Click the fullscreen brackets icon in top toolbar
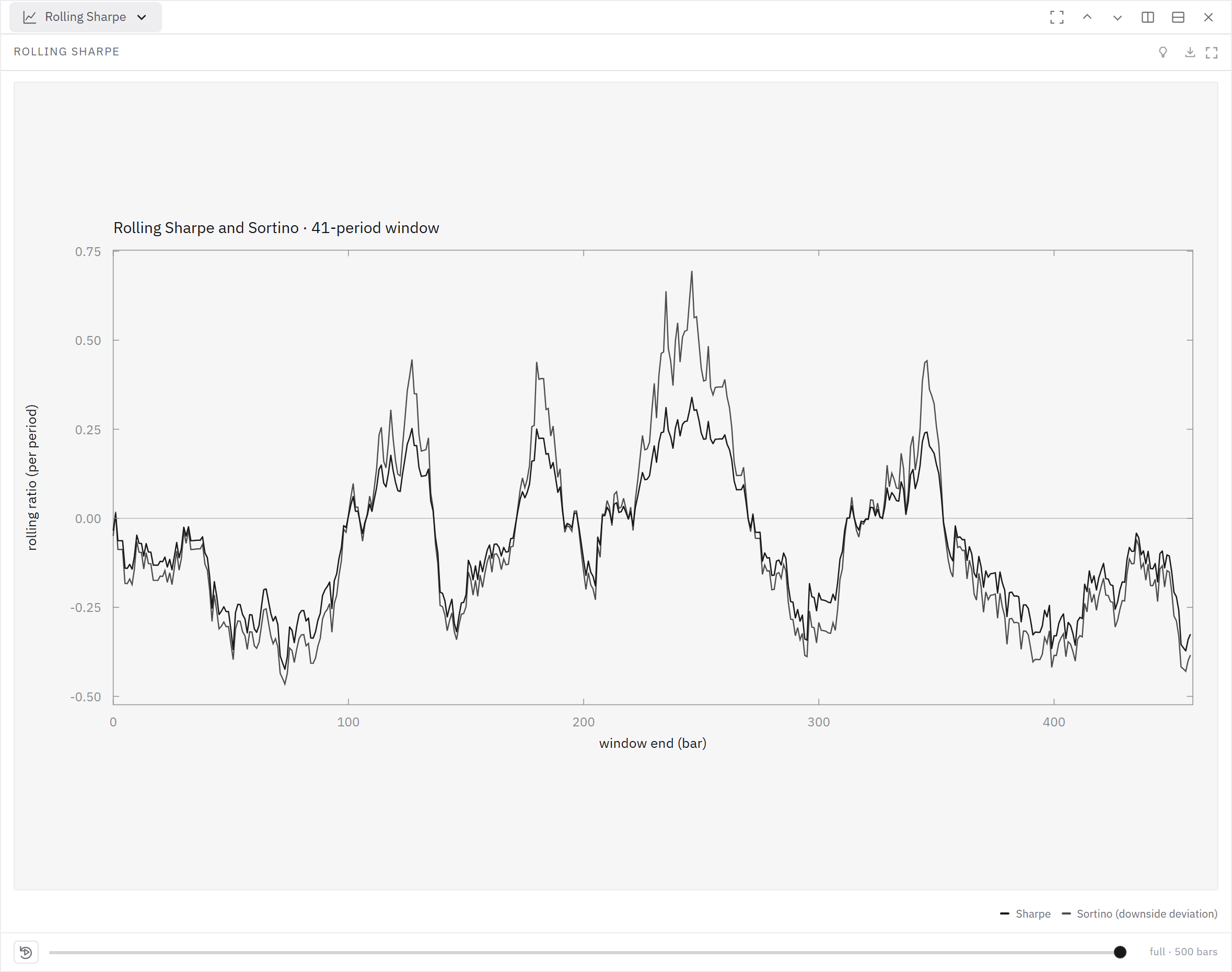This screenshot has height=972, width=1232. 1057,17
